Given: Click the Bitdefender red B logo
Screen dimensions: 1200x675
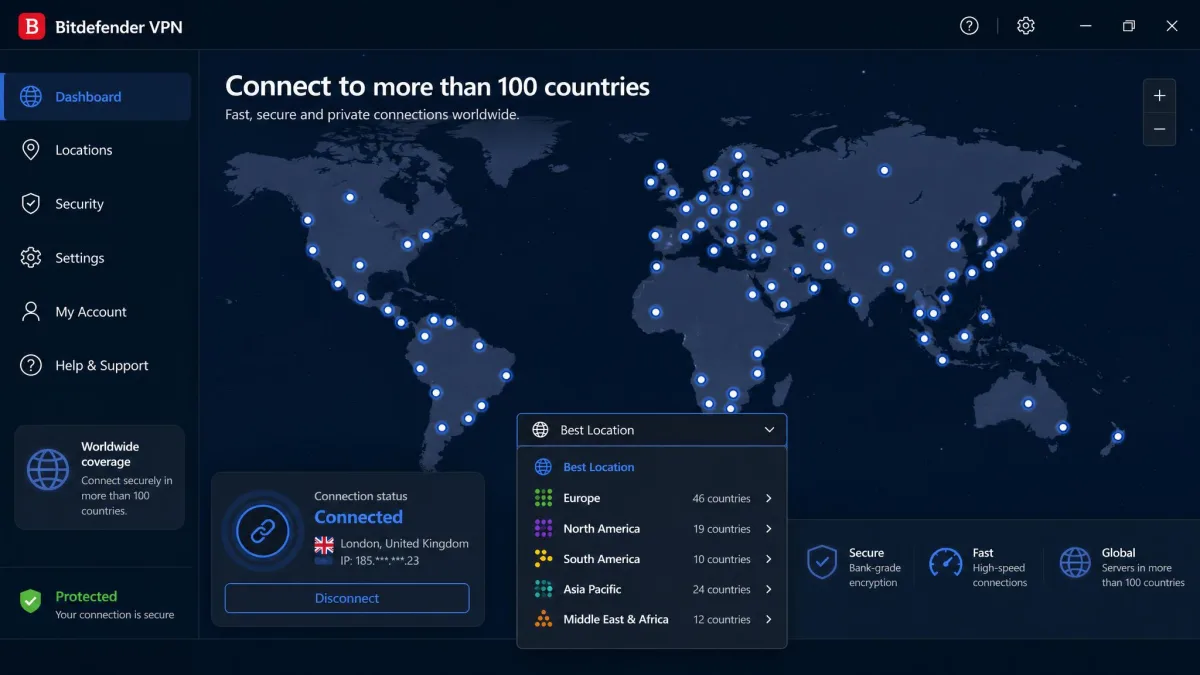Looking at the screenshot, I should click(32, 26).
